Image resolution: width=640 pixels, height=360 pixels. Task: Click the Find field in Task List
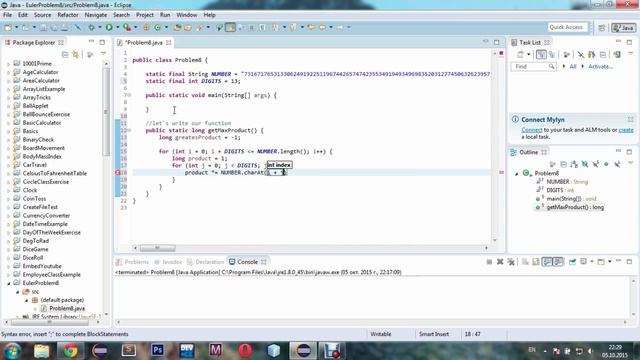tap(533, 66)
